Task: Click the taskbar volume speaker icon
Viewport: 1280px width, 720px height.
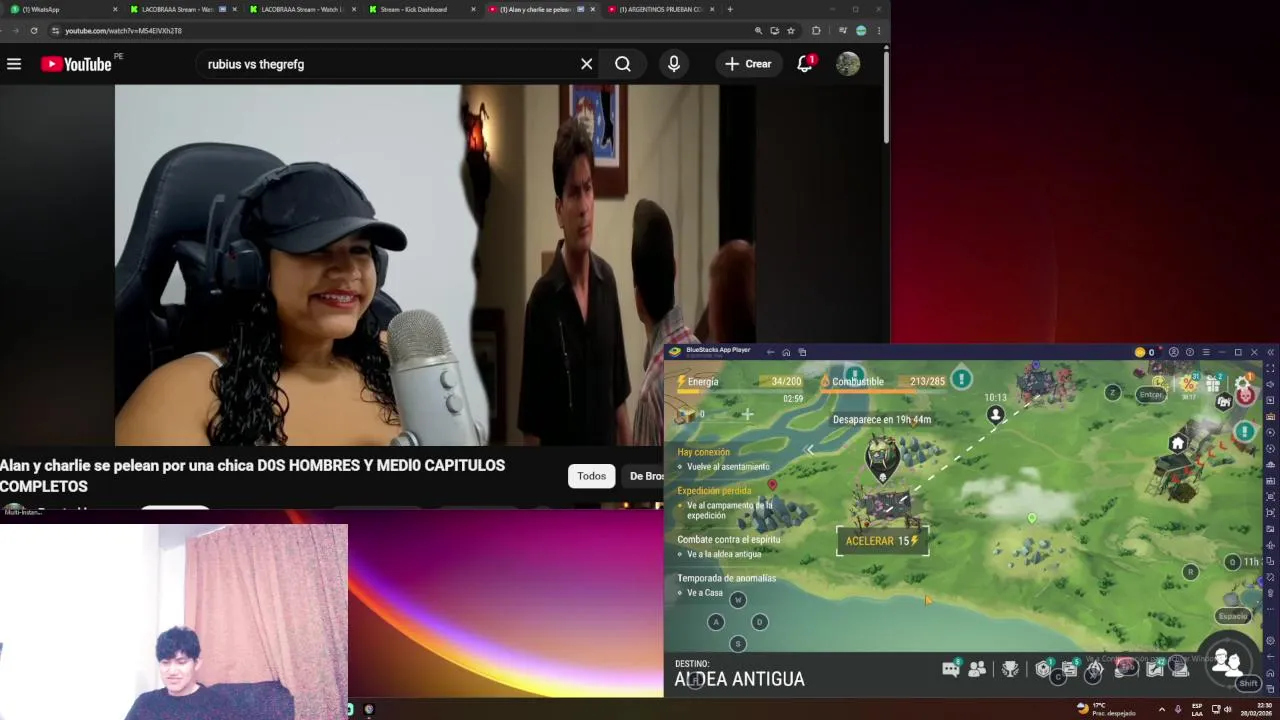Action: (1228, 709)
